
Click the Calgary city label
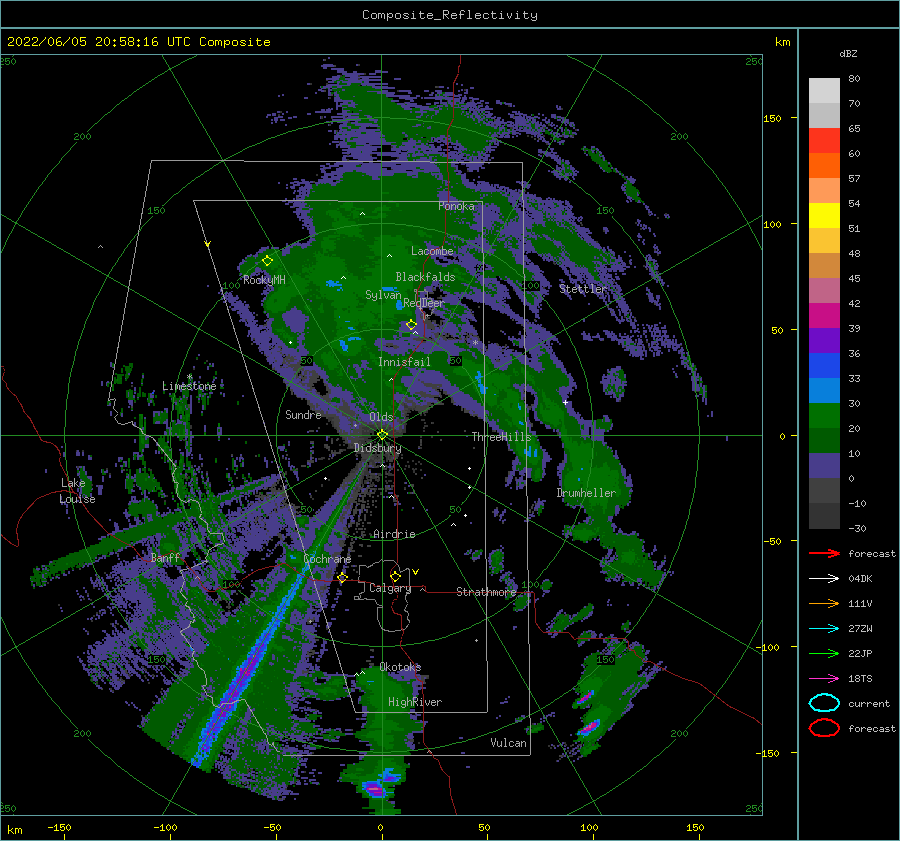coord(390,588)
